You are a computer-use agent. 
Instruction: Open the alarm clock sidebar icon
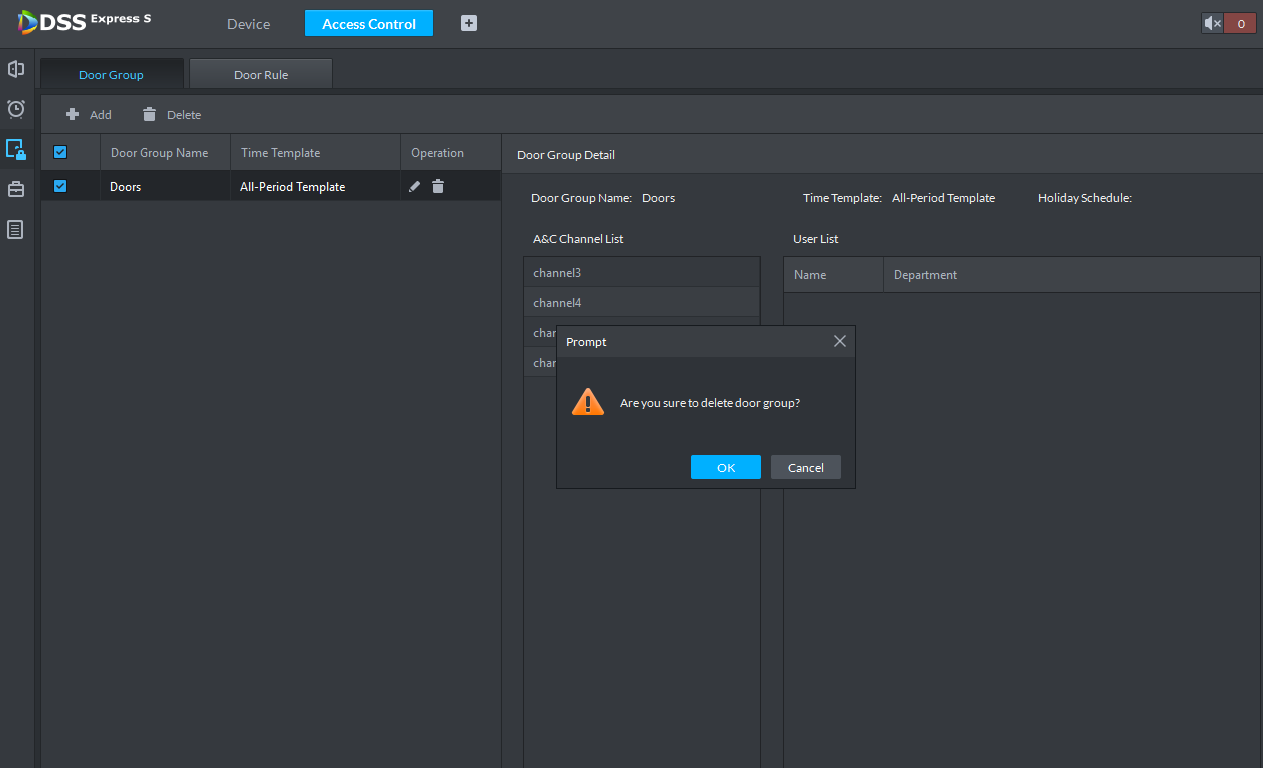pos(16,109)
